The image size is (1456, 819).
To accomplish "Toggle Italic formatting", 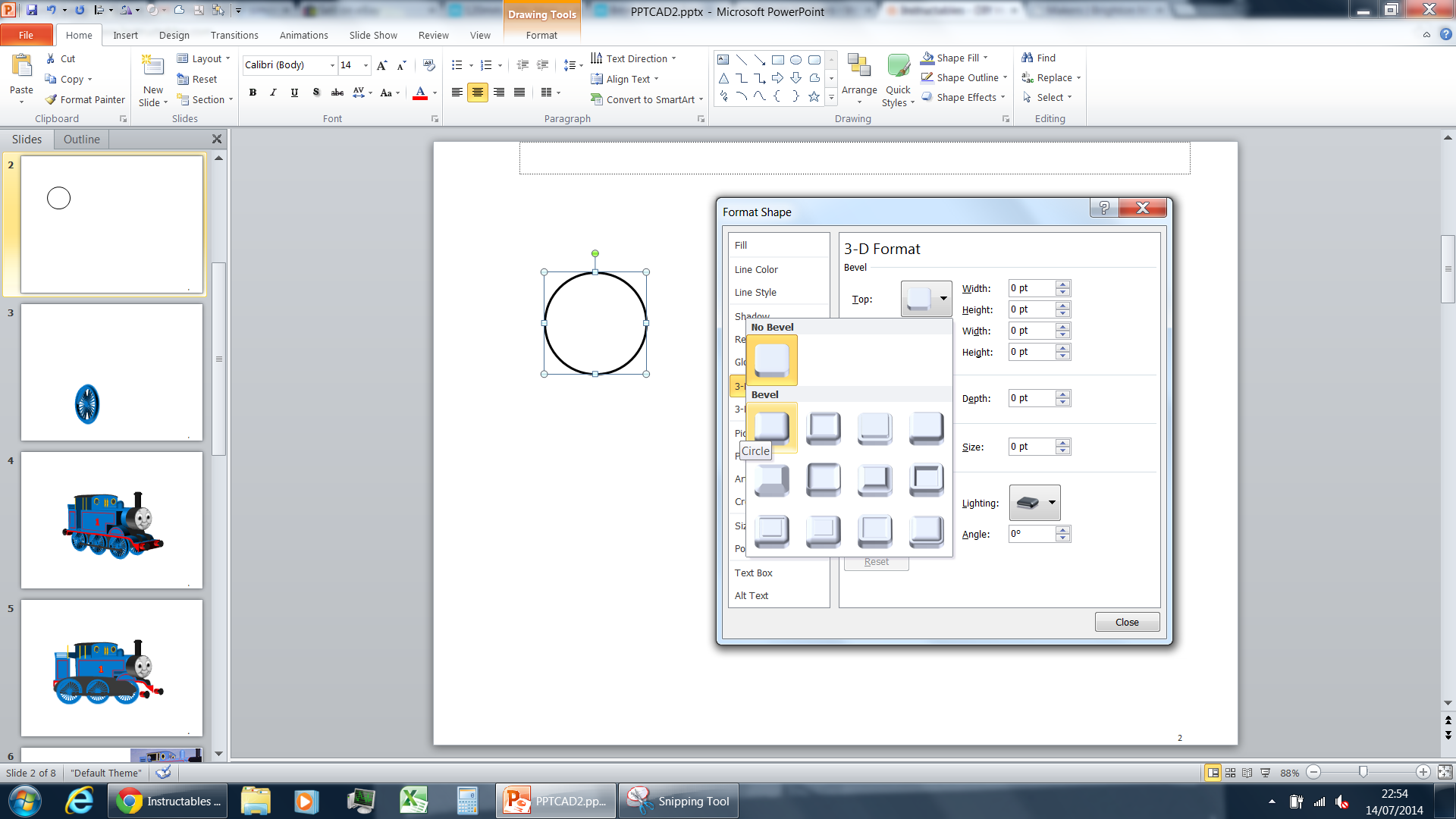I will tap(273, 93).
